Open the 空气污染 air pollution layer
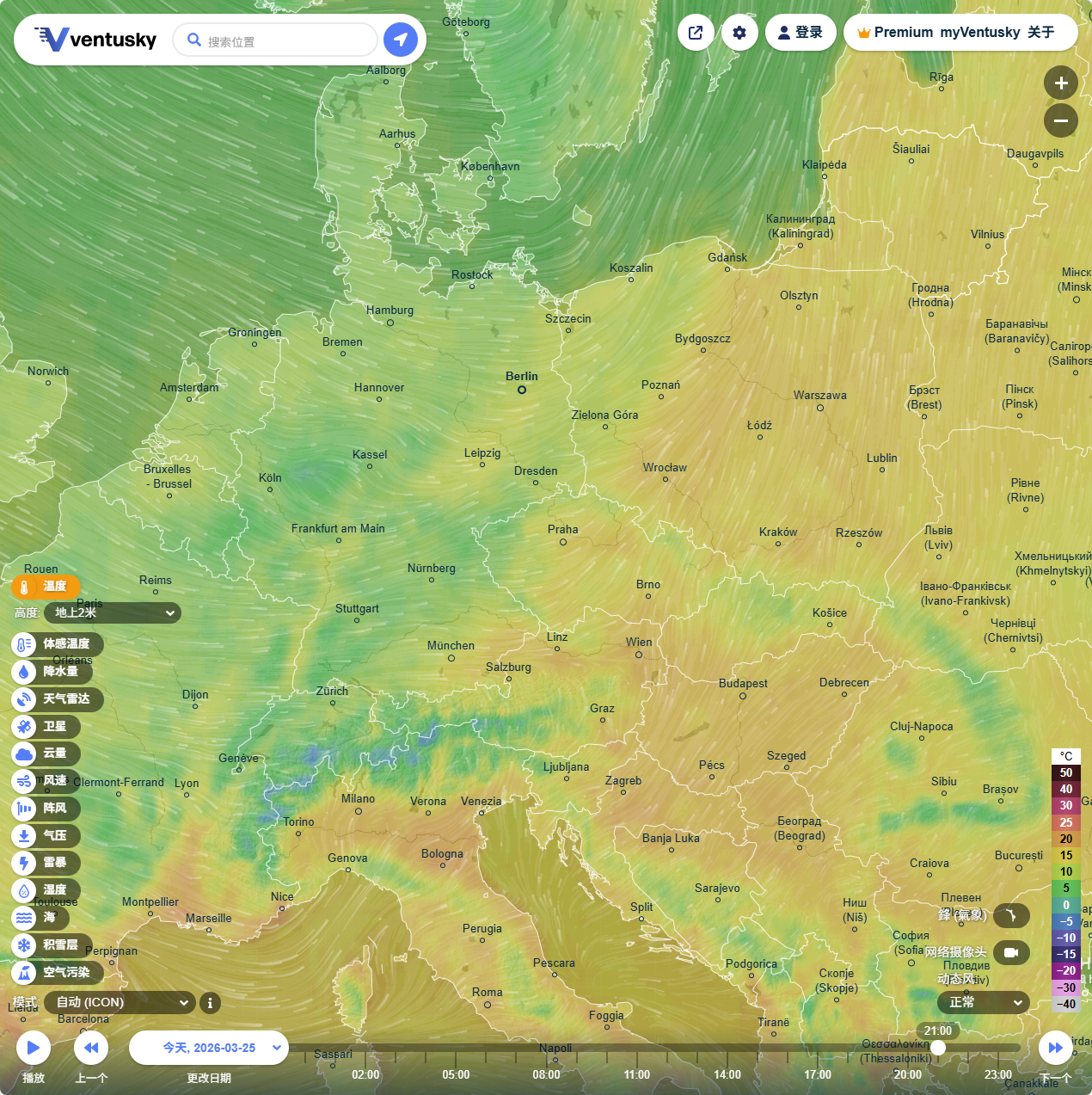The width and height of the screenshot is (1092, 1095). click(x=57, y=973)
